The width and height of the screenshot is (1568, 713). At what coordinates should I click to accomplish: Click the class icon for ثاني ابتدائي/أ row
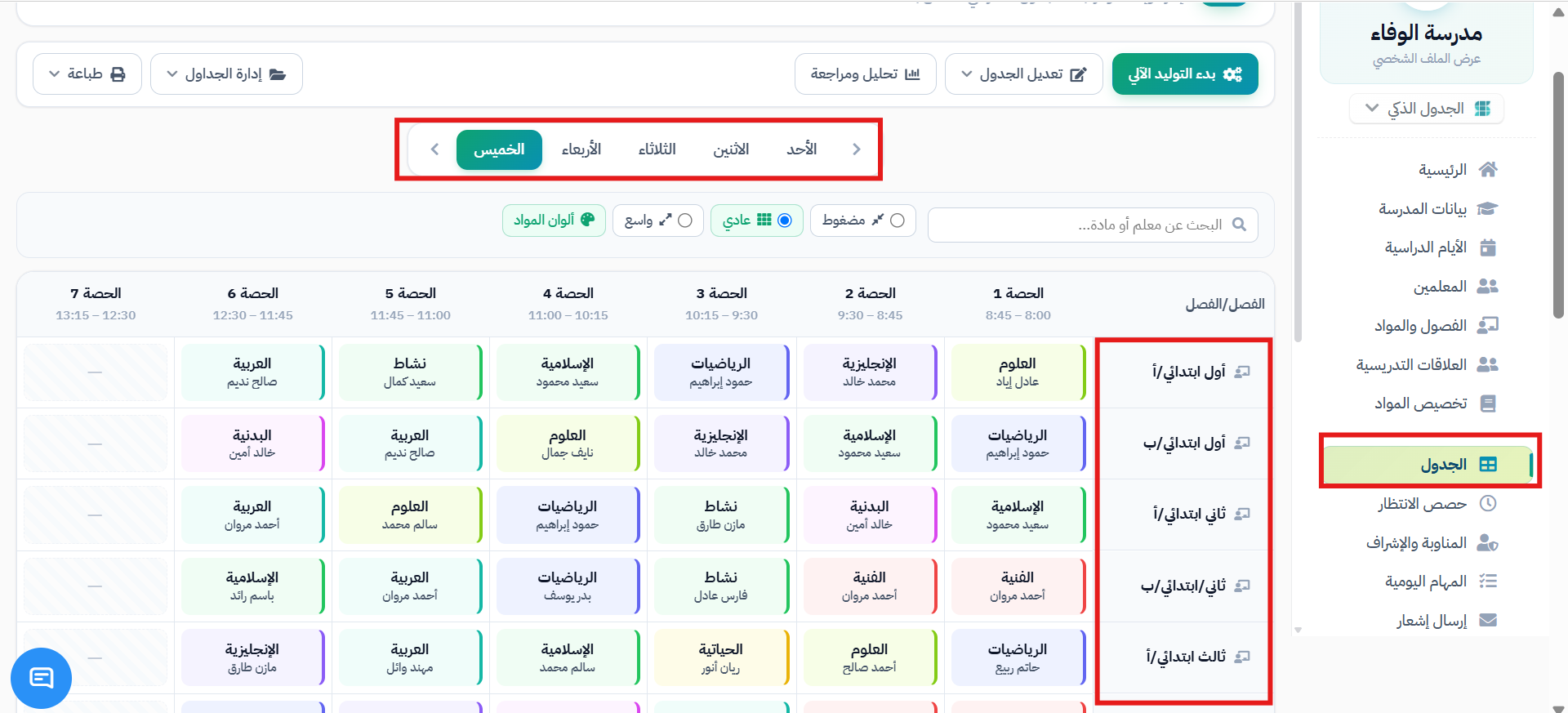coord(1242,514)
